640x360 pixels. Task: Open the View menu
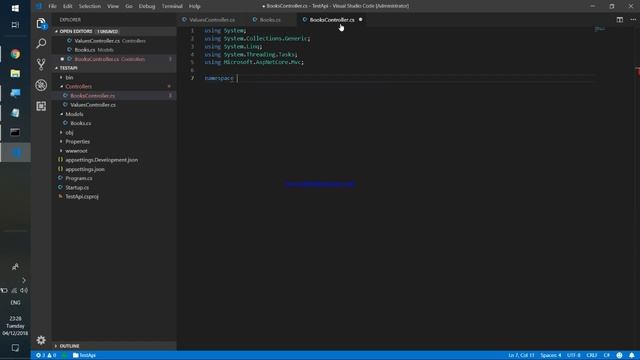coord(113,6)
